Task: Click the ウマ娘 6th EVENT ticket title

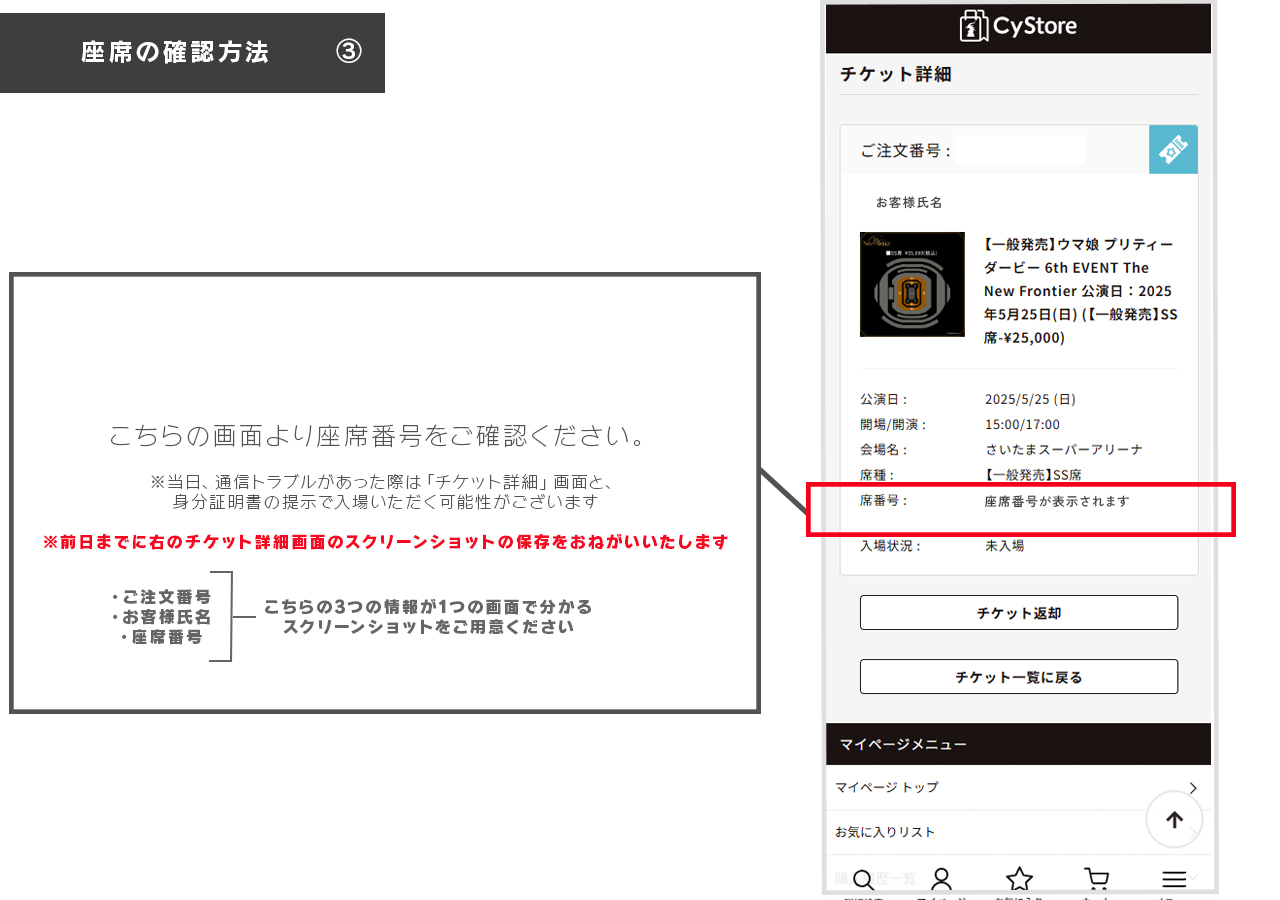Action: [1079, 291]
